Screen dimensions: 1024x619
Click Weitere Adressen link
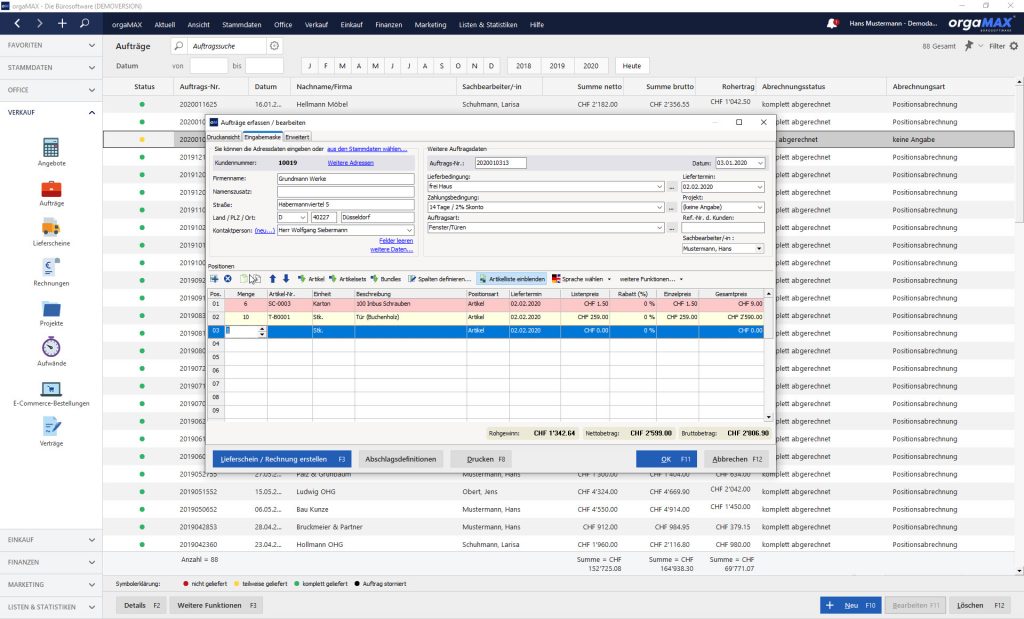[x=351, y=163]
